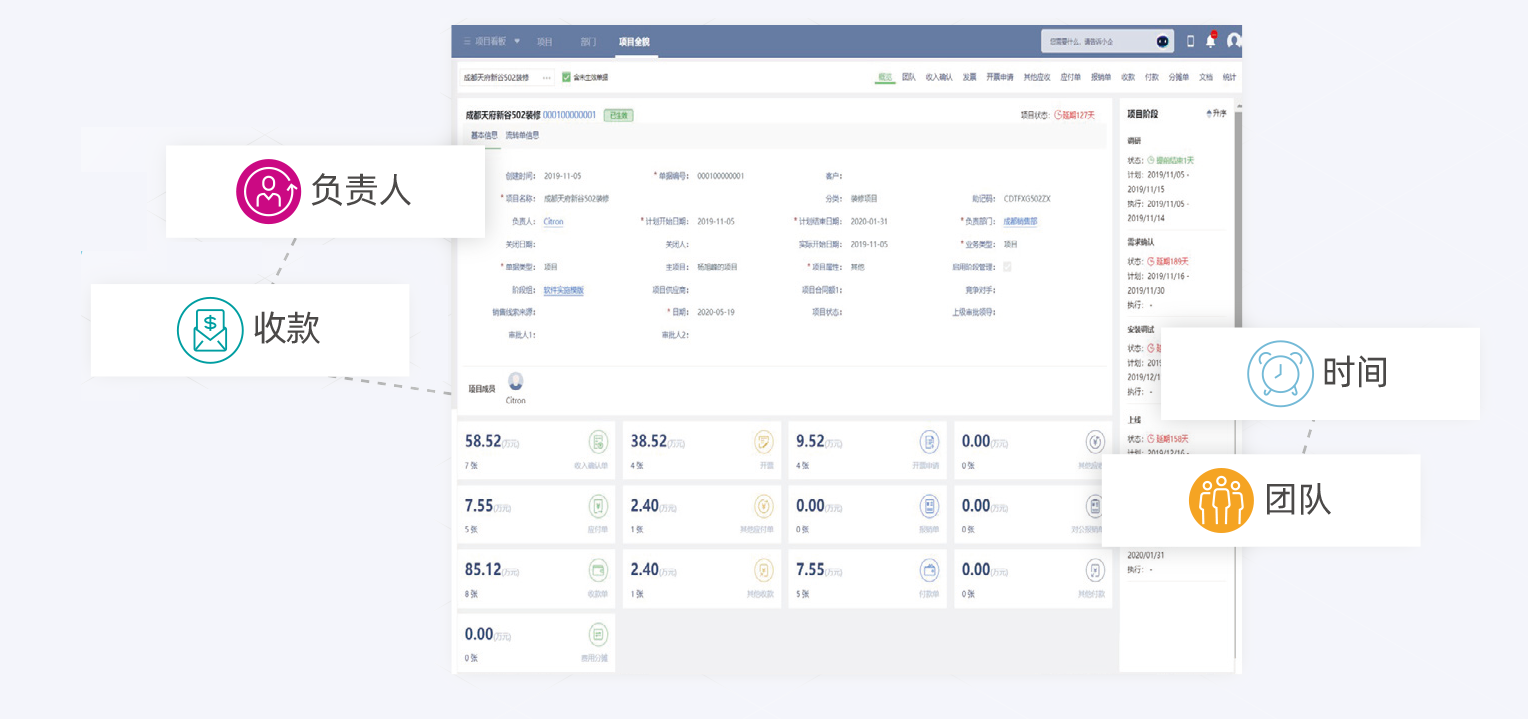Toggle the 含未生效单据 checkbox

[566, 77]
